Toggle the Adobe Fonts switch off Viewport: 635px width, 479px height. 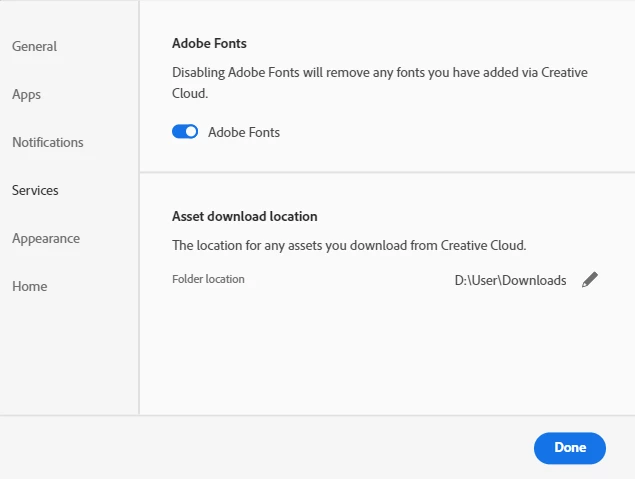(185, 132)
